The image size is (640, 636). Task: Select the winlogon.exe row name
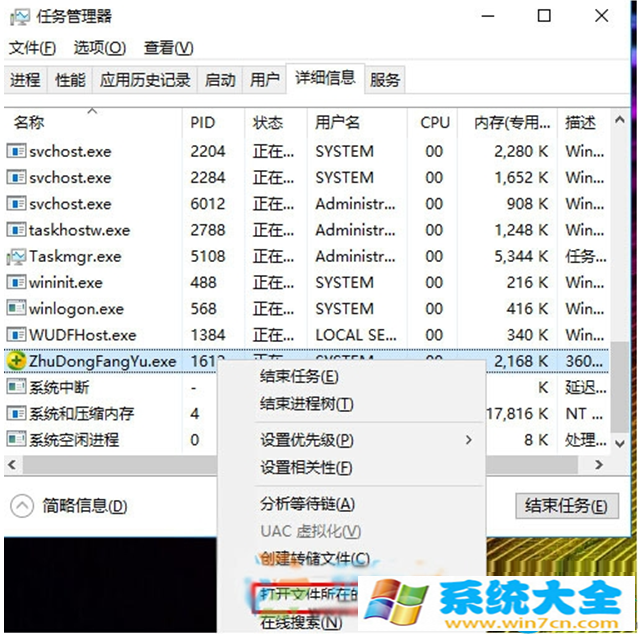coord(76,309)
